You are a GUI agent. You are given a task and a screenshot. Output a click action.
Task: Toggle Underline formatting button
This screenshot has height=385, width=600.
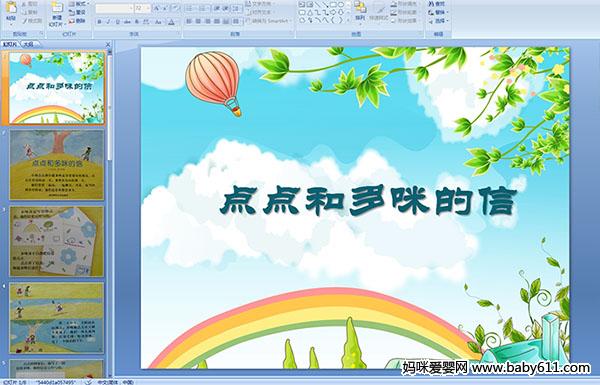point(117,22)
